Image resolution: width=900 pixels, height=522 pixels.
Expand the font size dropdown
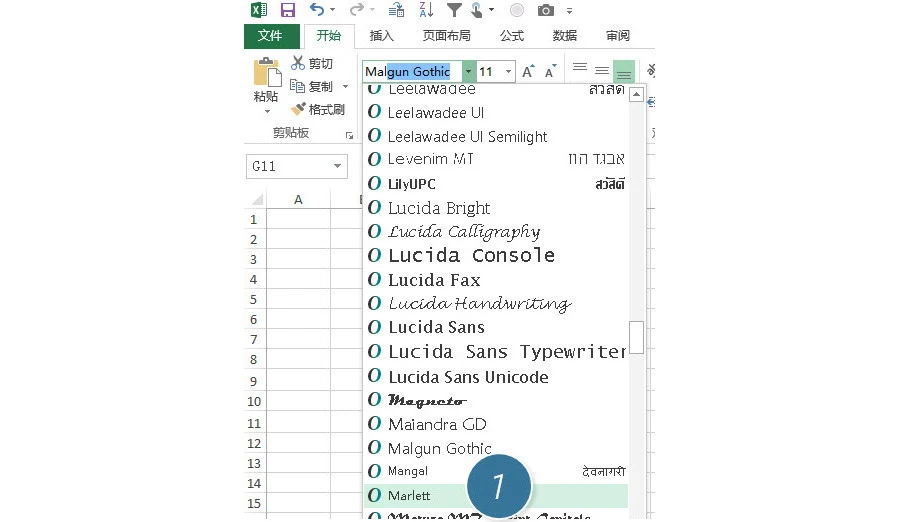tap(509, 72)
